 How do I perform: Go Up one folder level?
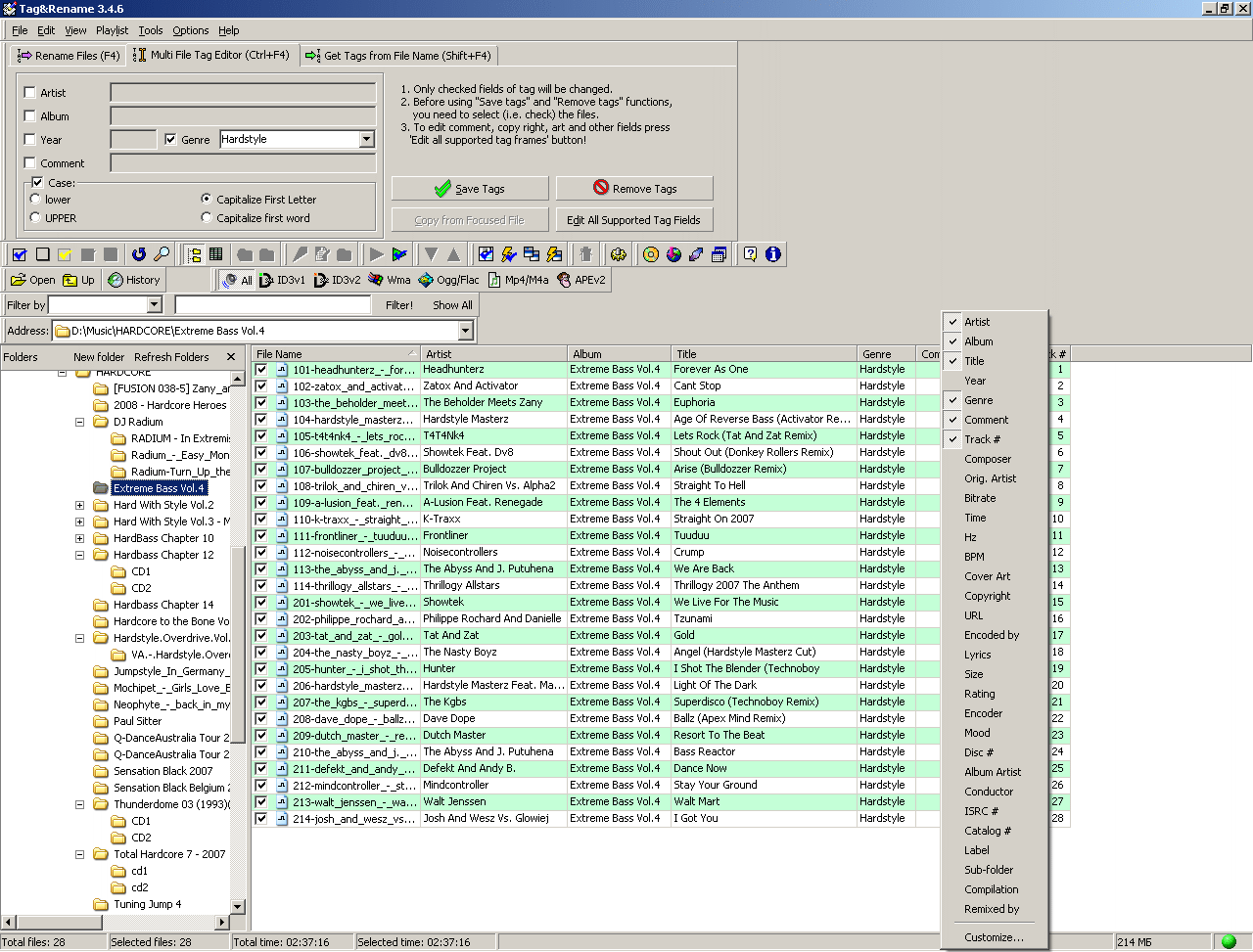coord(79,280)
